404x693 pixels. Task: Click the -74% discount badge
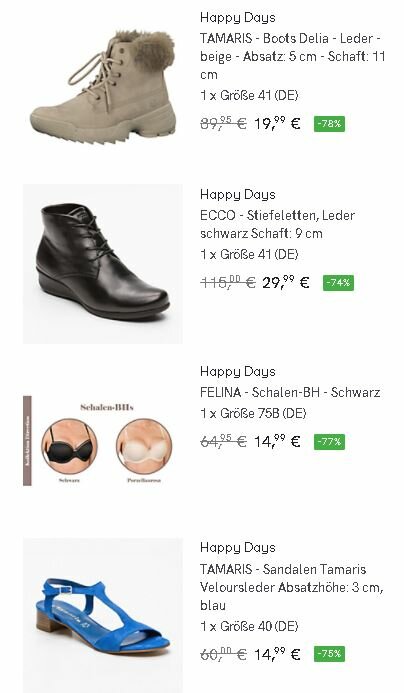[x=338, y=283]
